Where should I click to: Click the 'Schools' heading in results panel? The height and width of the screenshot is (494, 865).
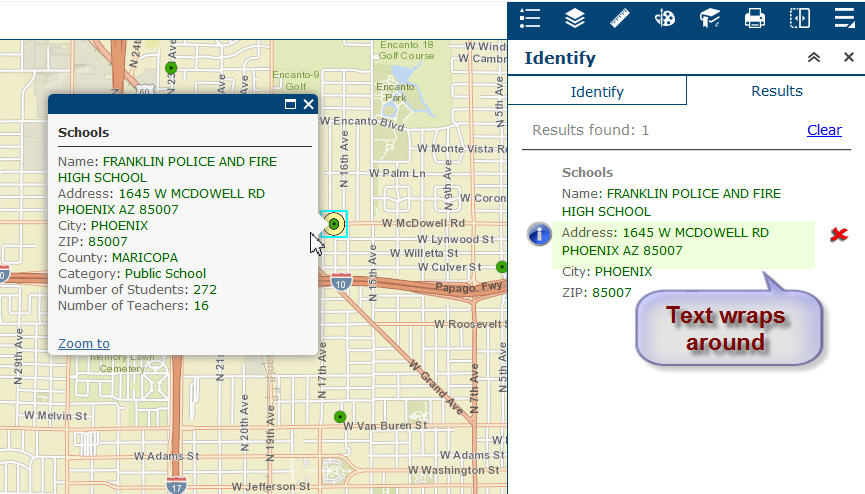pos(587,172)
